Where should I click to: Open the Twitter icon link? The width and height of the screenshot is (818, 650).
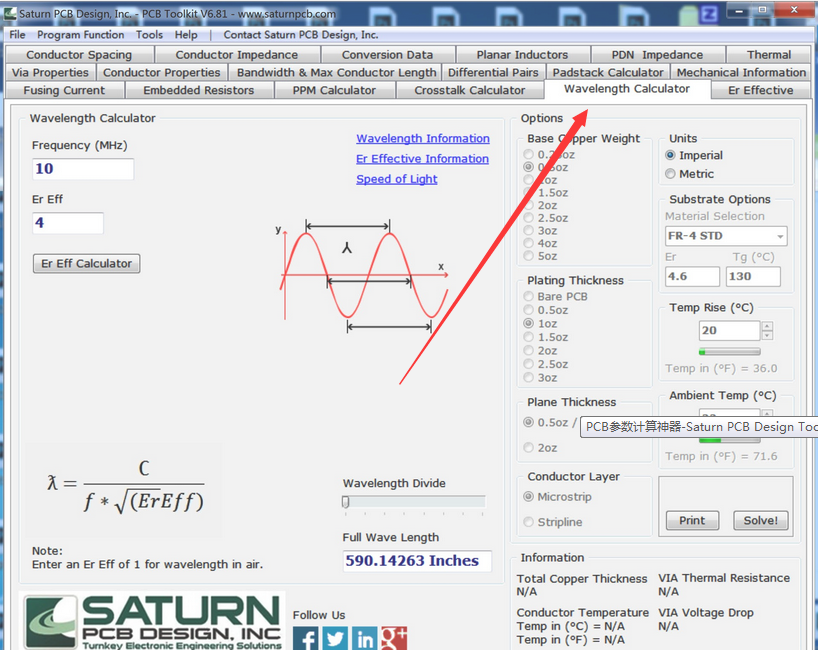pyautogui.click(x=336, y=638)
